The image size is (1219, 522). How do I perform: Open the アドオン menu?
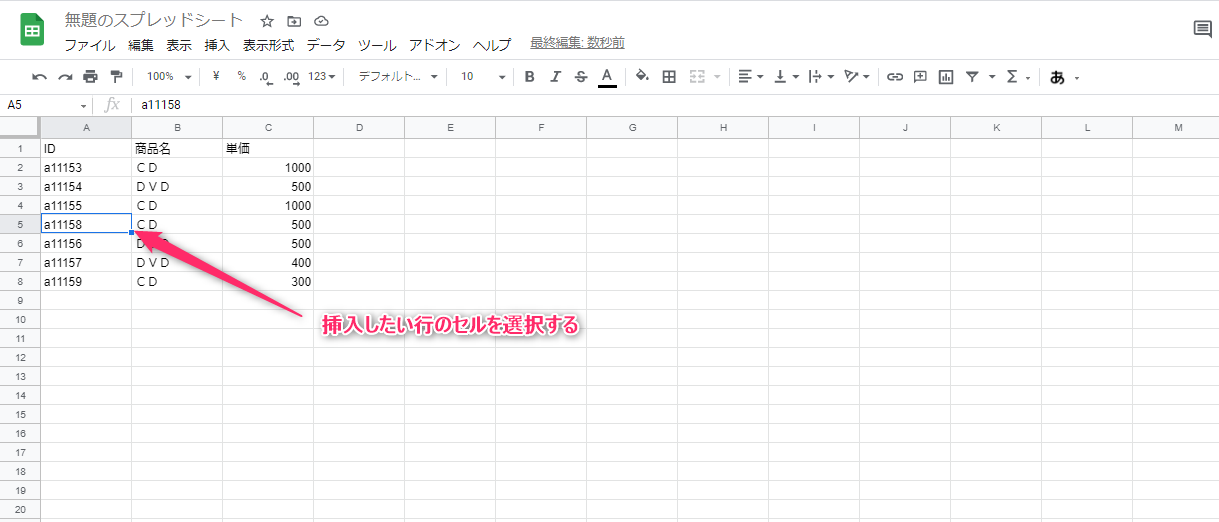[435, 45]
